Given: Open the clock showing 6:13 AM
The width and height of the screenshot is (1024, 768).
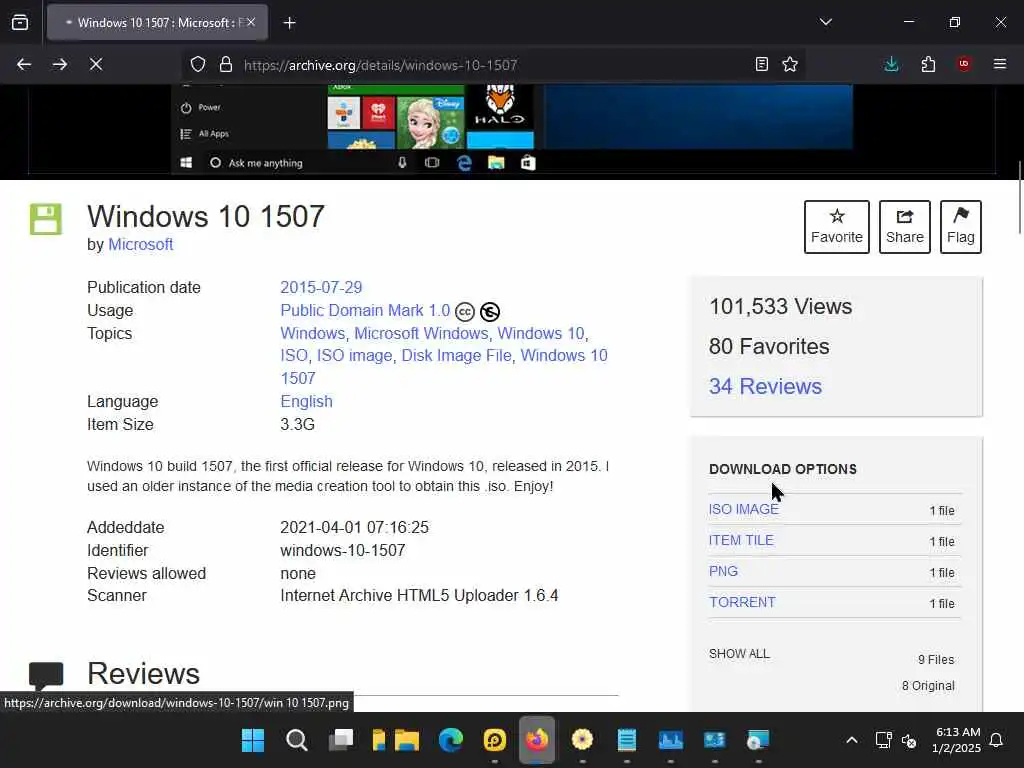Looking at the screenshot, I should click(x=957, y=740).
